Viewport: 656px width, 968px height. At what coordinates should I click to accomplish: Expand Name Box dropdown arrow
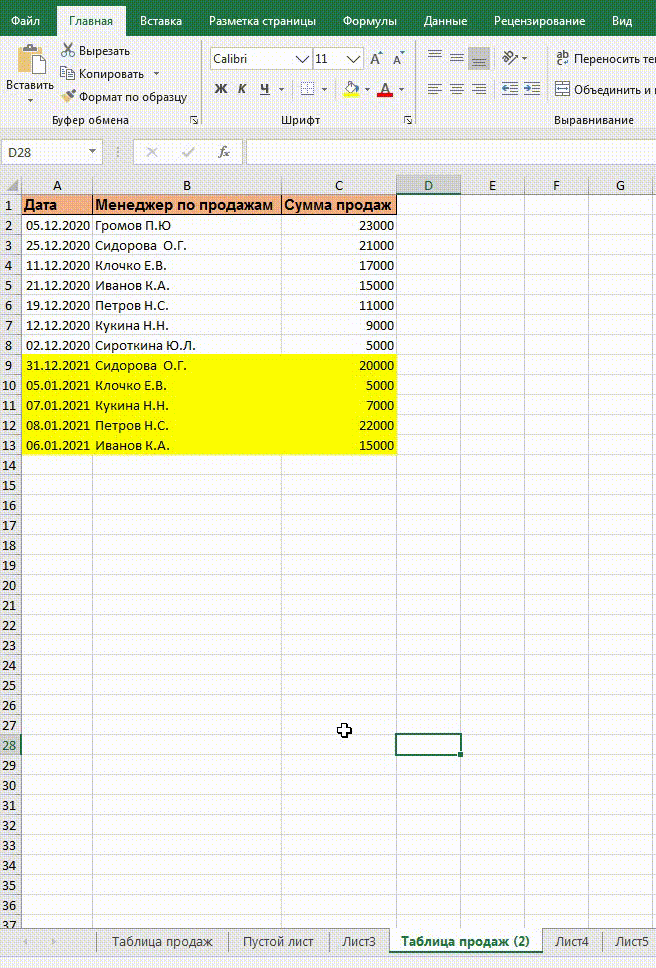tap(92, 151)
